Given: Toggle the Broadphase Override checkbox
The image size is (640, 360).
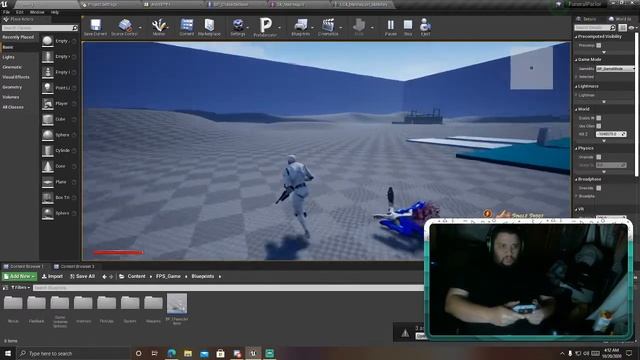Looking at the screenshot, I should (x=599, y=188).
